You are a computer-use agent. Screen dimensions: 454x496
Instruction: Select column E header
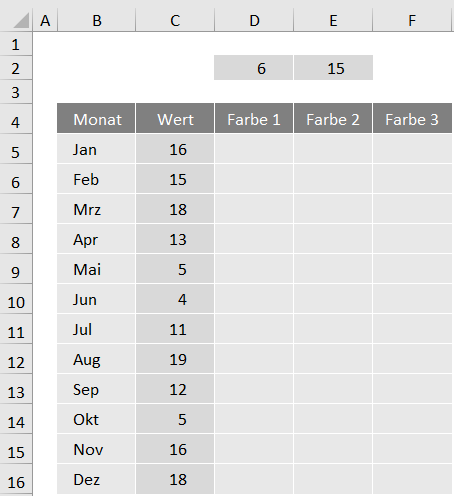(333, 21)
